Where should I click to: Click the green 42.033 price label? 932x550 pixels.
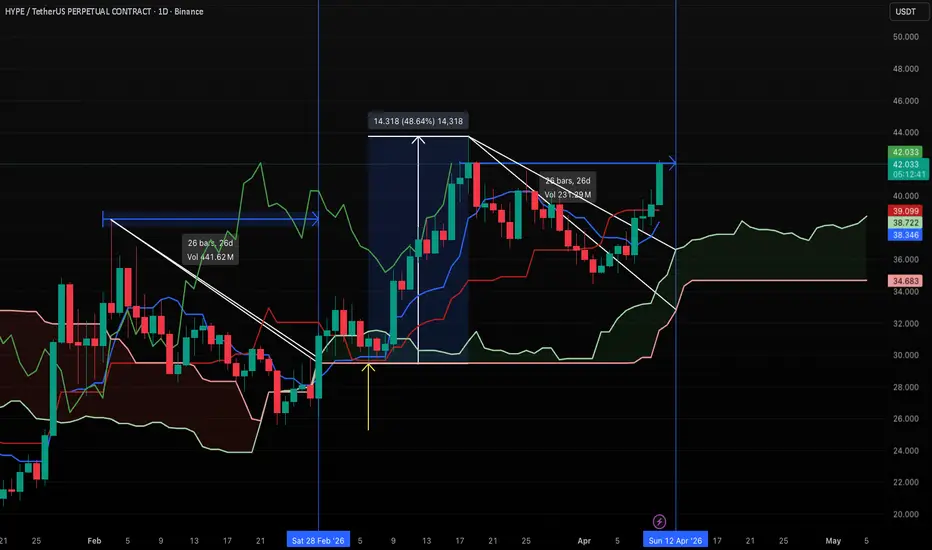click(905, 152)
